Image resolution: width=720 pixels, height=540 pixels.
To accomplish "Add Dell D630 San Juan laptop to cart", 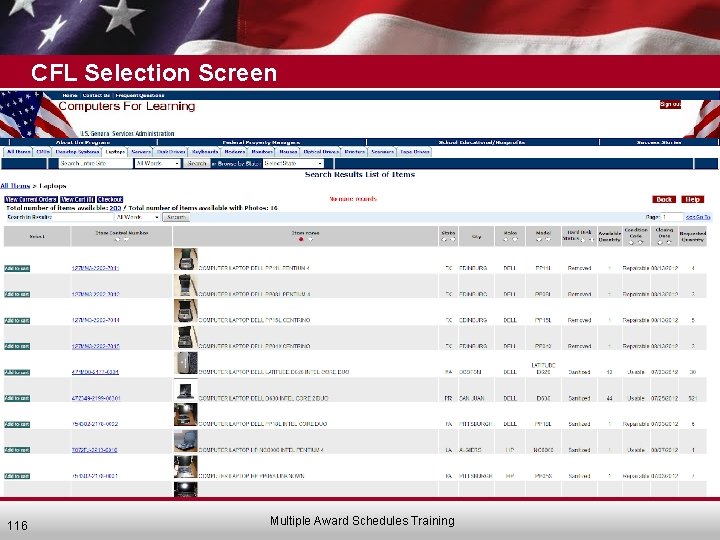I will click(x=17, y=398).
